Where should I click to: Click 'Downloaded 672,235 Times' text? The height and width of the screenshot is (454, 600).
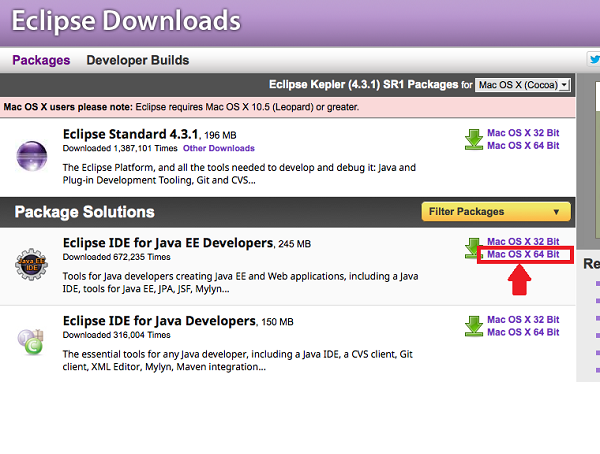point(116,257)
